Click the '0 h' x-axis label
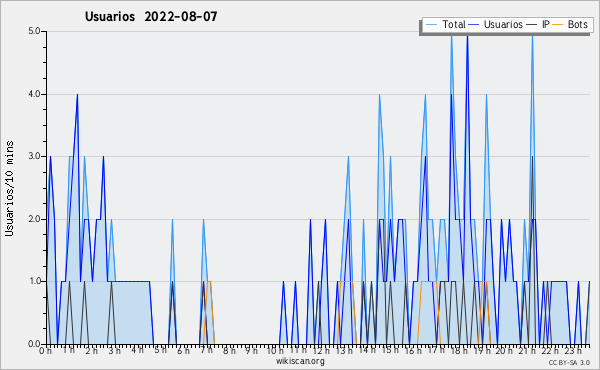Image resolution: width=600 pixels, height=370 pixels. [x=45, y=351]
